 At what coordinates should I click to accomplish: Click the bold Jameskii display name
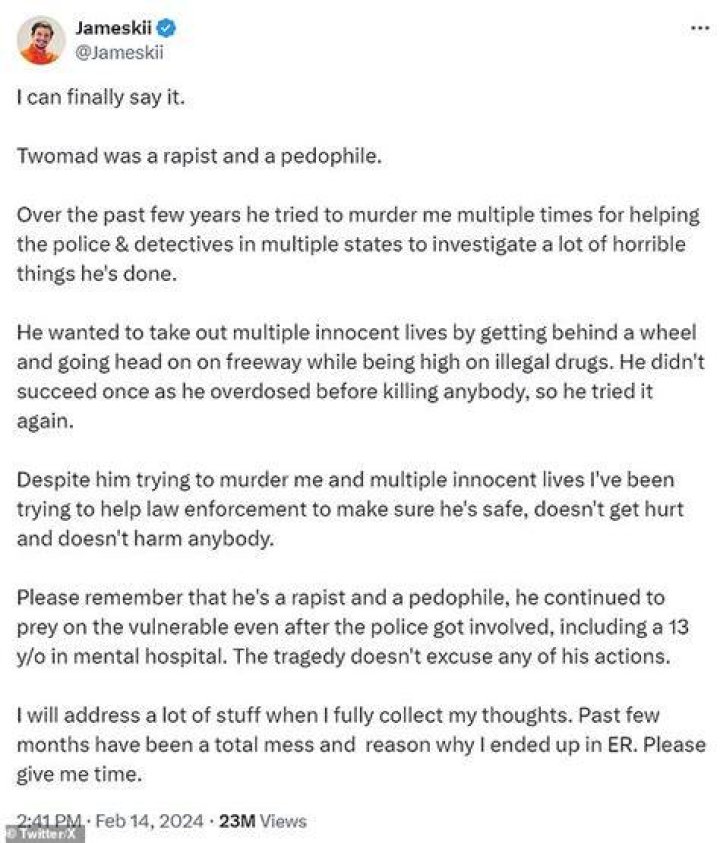[x=113, y=27]
